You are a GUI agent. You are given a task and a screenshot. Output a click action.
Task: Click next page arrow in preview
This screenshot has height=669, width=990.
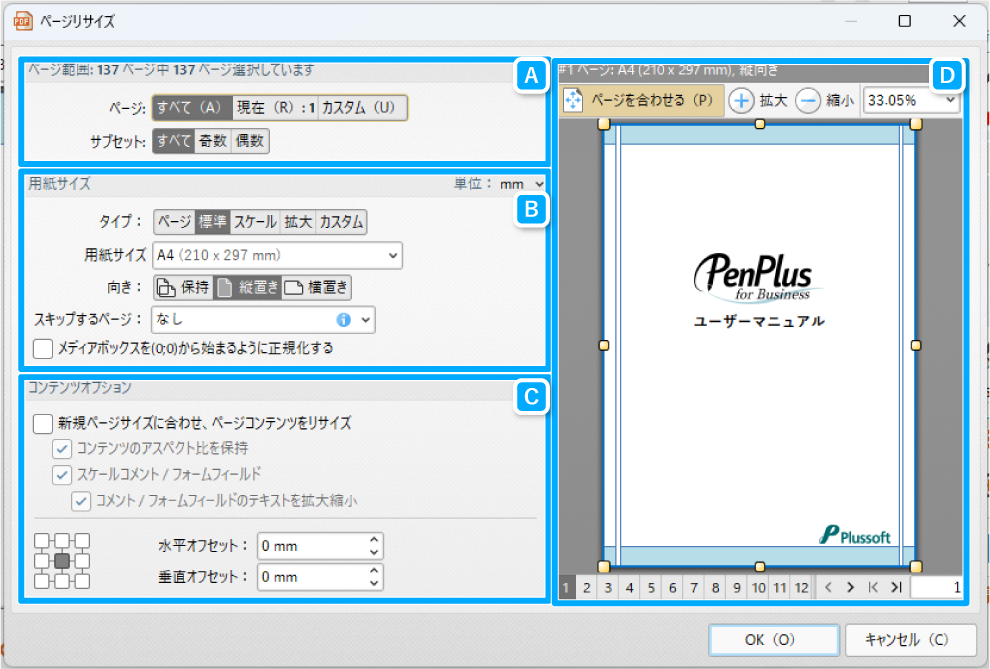(850, 588)
